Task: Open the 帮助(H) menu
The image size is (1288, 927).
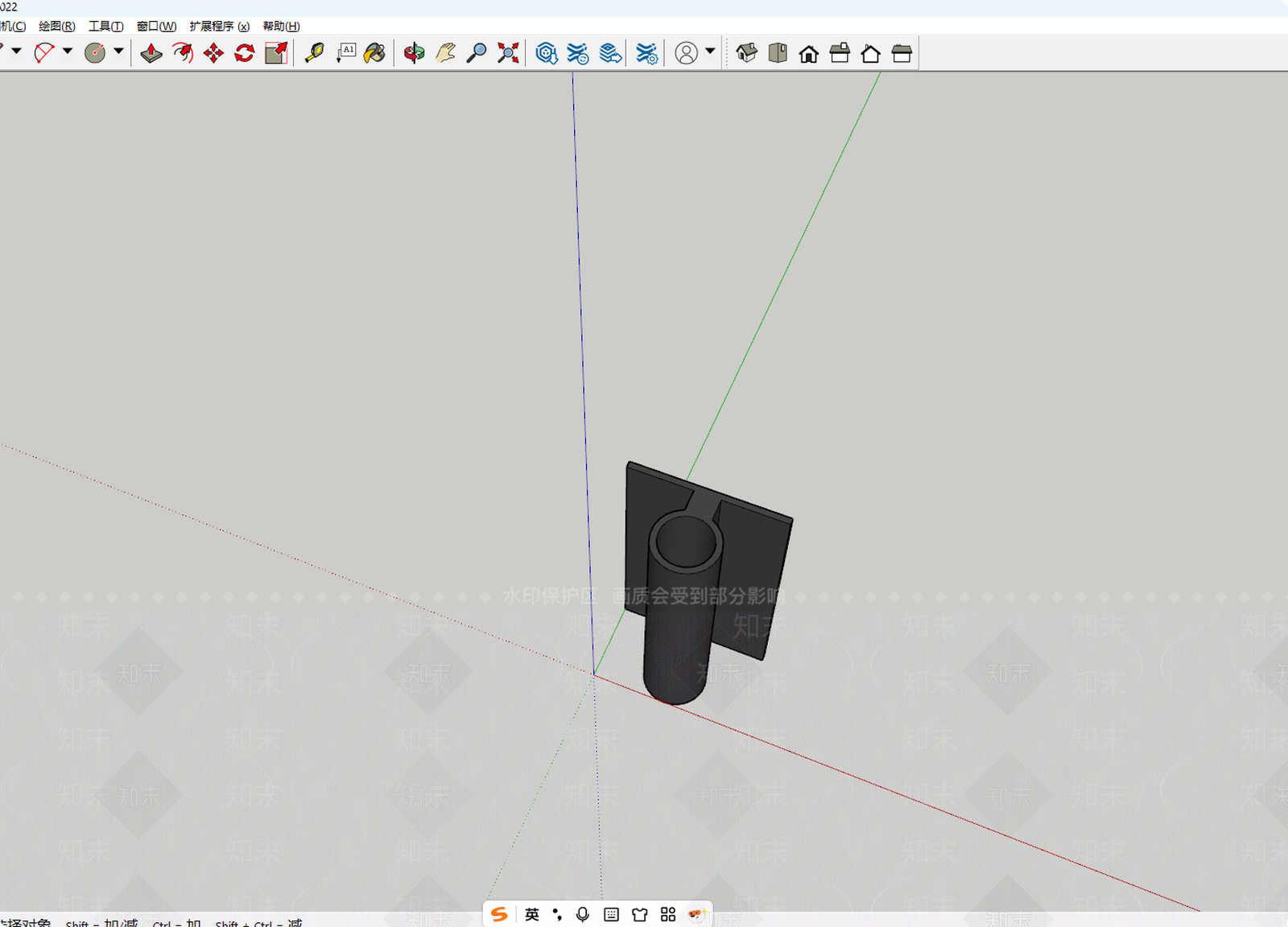Action: (x=282, y=27)
